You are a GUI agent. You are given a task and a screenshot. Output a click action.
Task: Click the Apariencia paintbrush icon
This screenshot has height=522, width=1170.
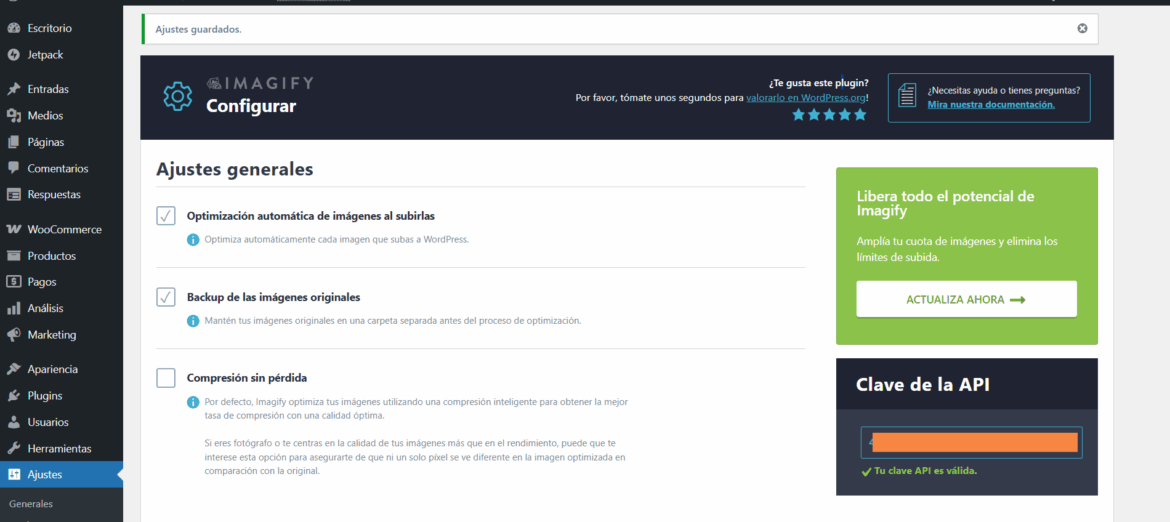click(13, 369)
